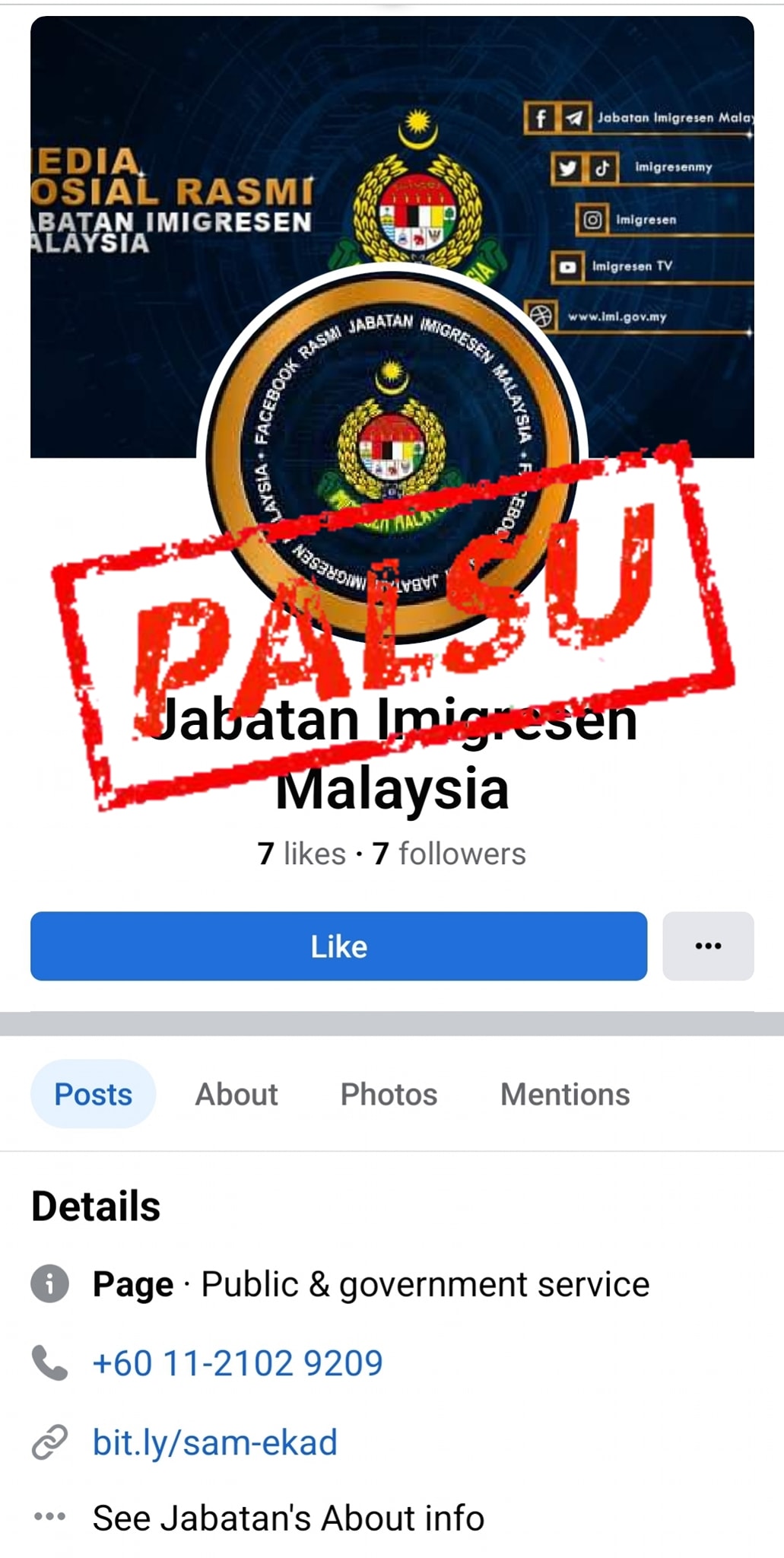The image size is (784, 1558).
Task: Switch to the Posts tab
Action: coord(93,1094)
